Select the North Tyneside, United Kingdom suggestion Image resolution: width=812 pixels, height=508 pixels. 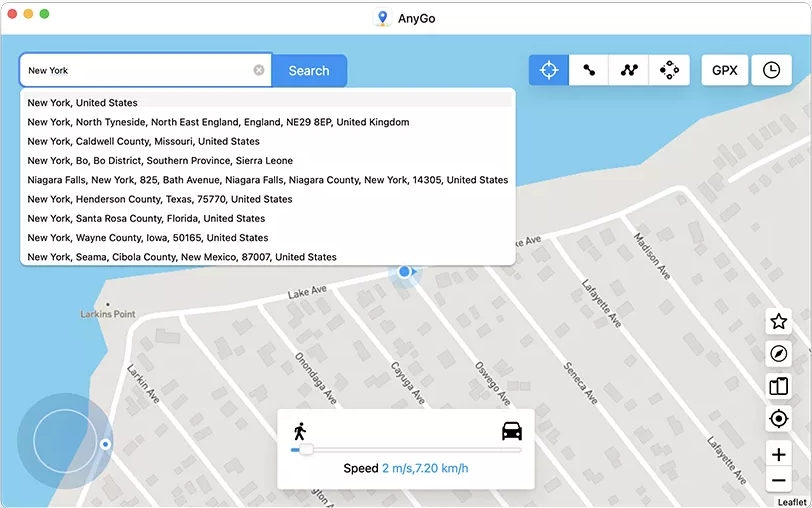click(x=268, y=122)
